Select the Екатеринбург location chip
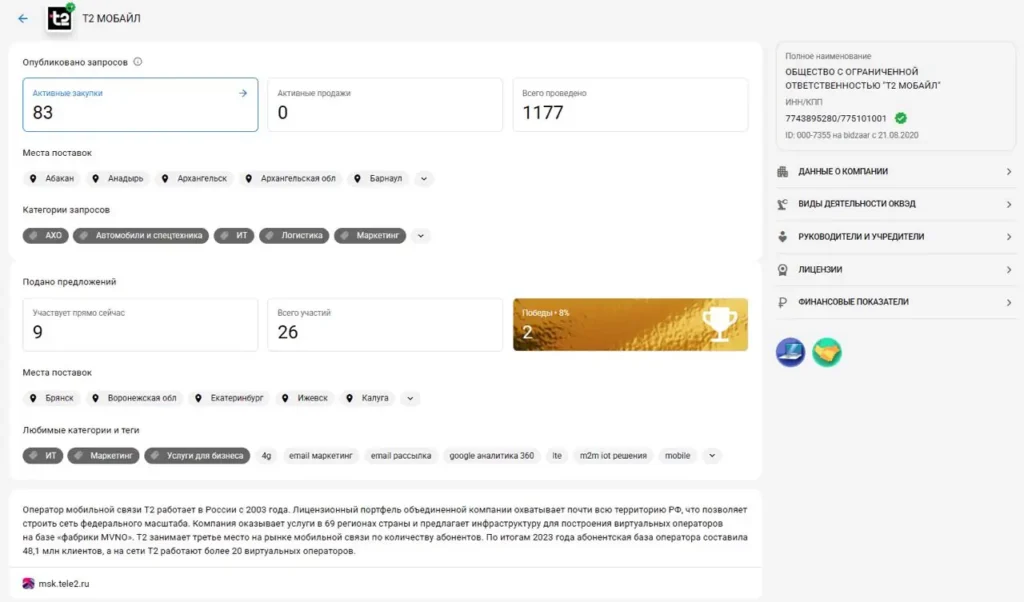The width and height of the screenshot is (1024, 602). click(x=230, y=398)
